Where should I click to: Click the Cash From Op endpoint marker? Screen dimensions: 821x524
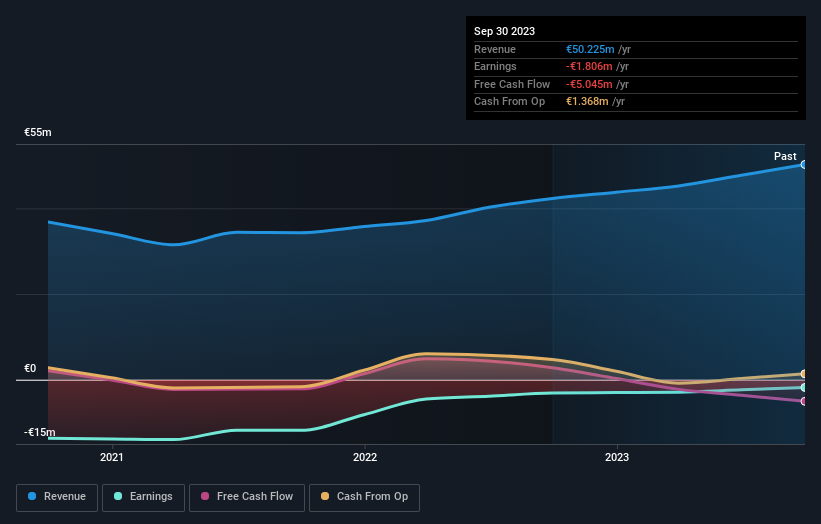click(804, 374)
